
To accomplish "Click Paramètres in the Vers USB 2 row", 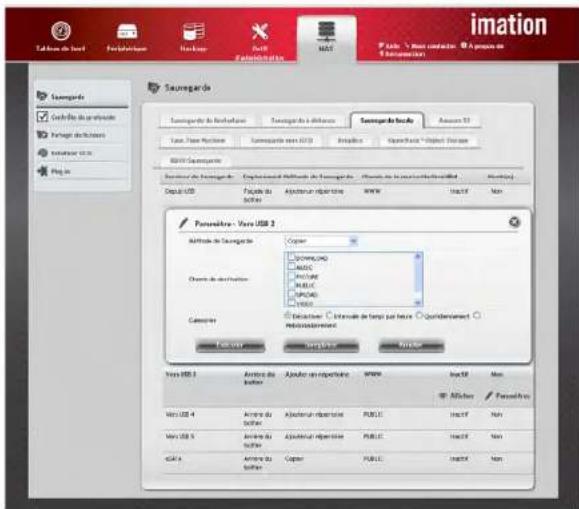I will pos(507,396).
